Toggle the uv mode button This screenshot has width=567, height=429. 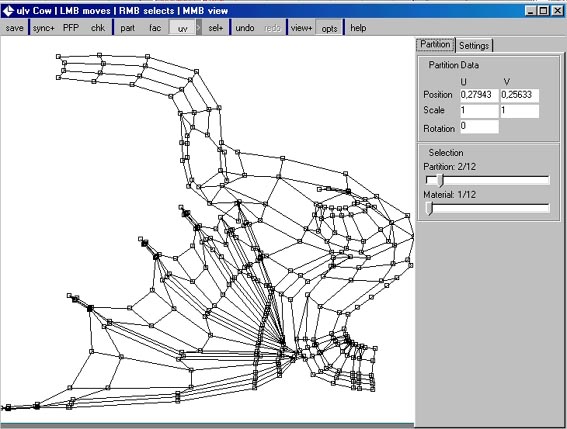coord(183,28)
